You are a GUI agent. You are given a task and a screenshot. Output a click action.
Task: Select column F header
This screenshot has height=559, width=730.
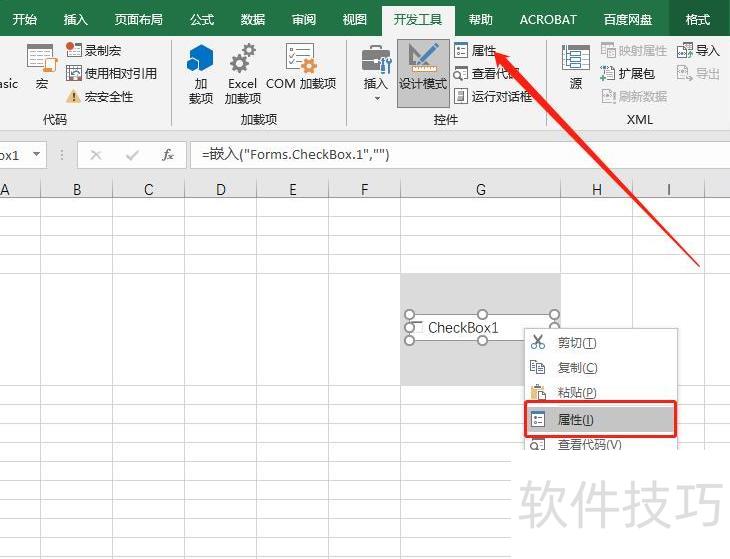pos(365,189)
